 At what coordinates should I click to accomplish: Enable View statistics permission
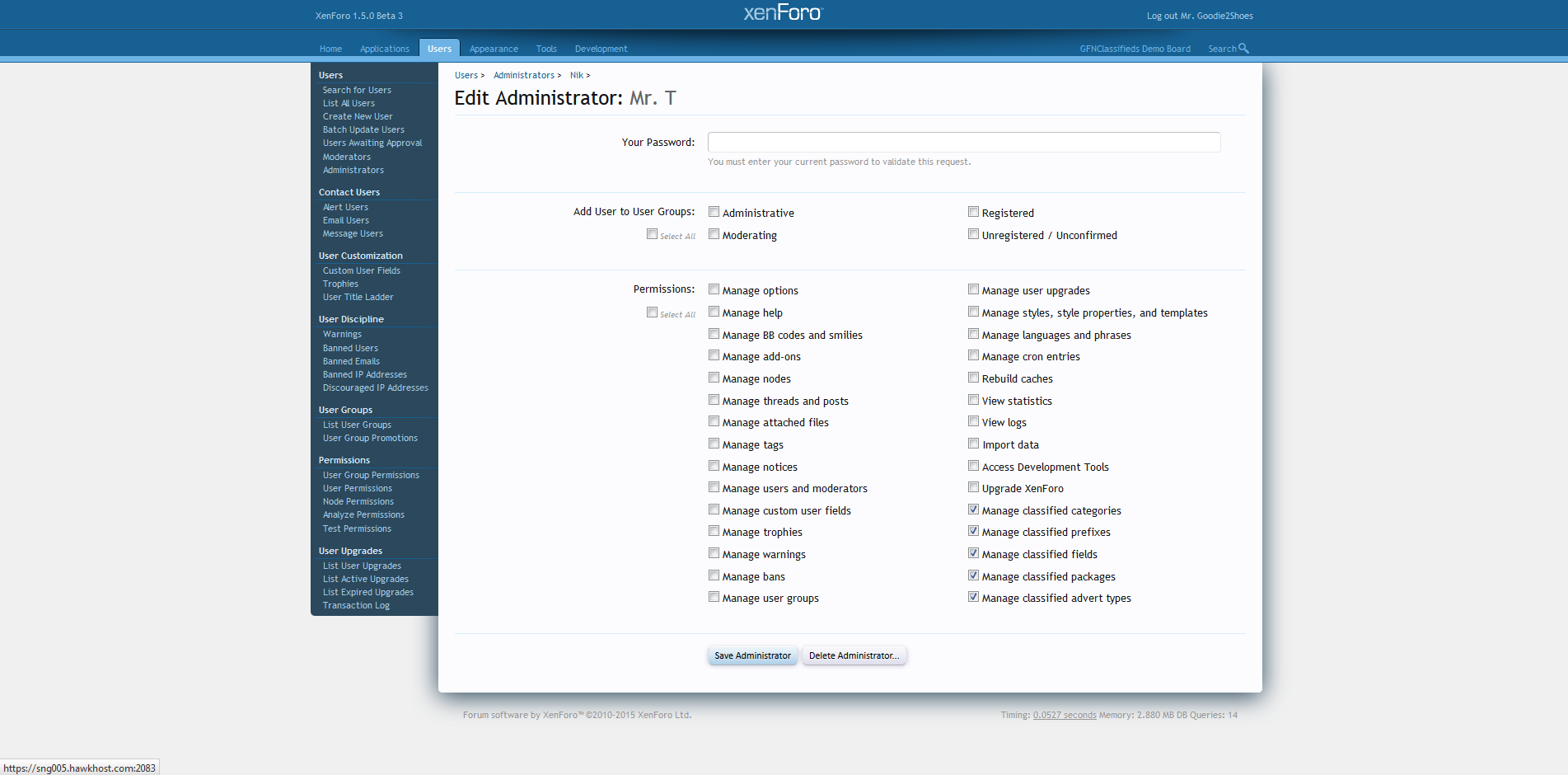[974, 400]
